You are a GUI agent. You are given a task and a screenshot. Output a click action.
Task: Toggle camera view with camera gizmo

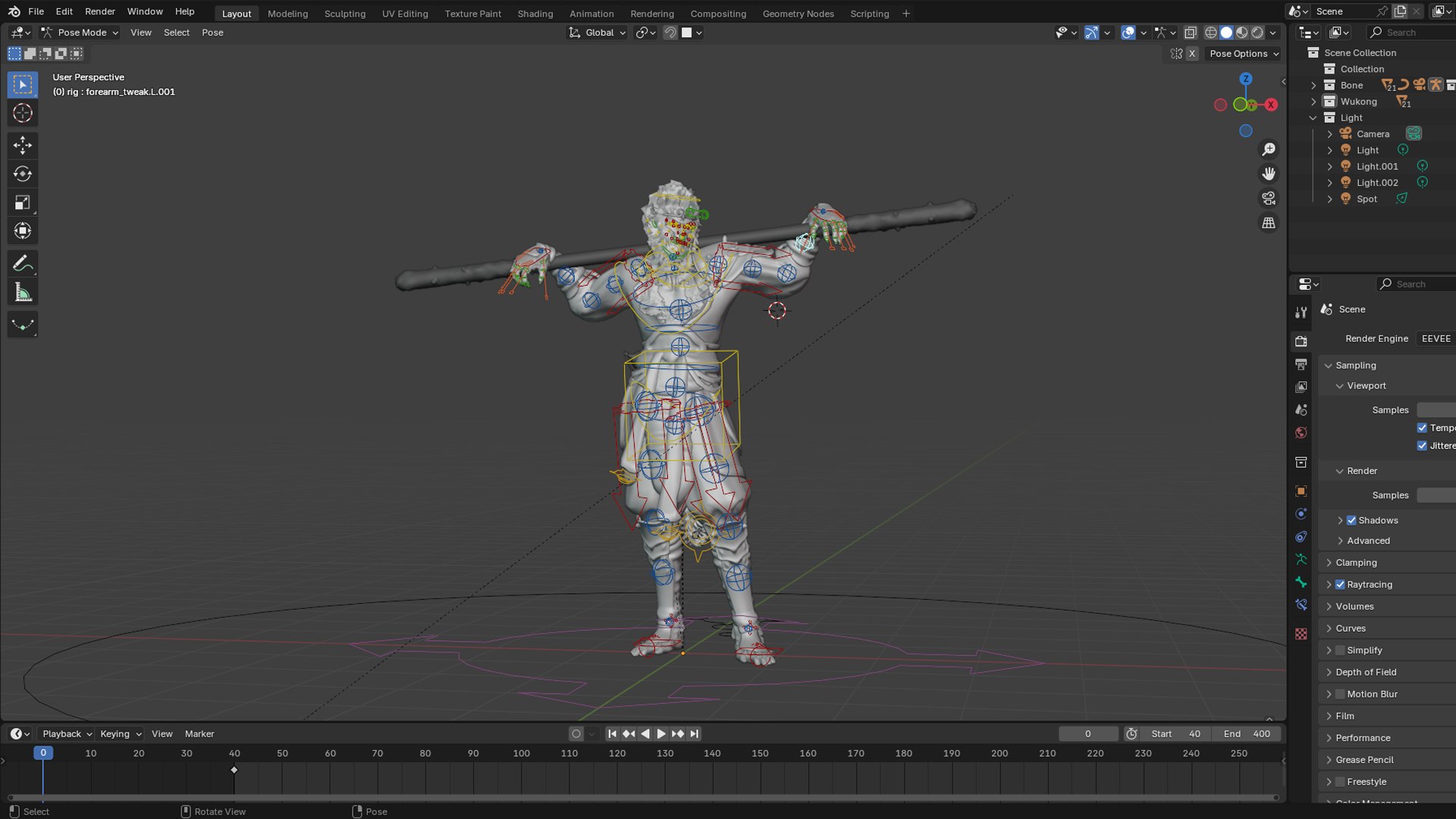coord(1269,198)
